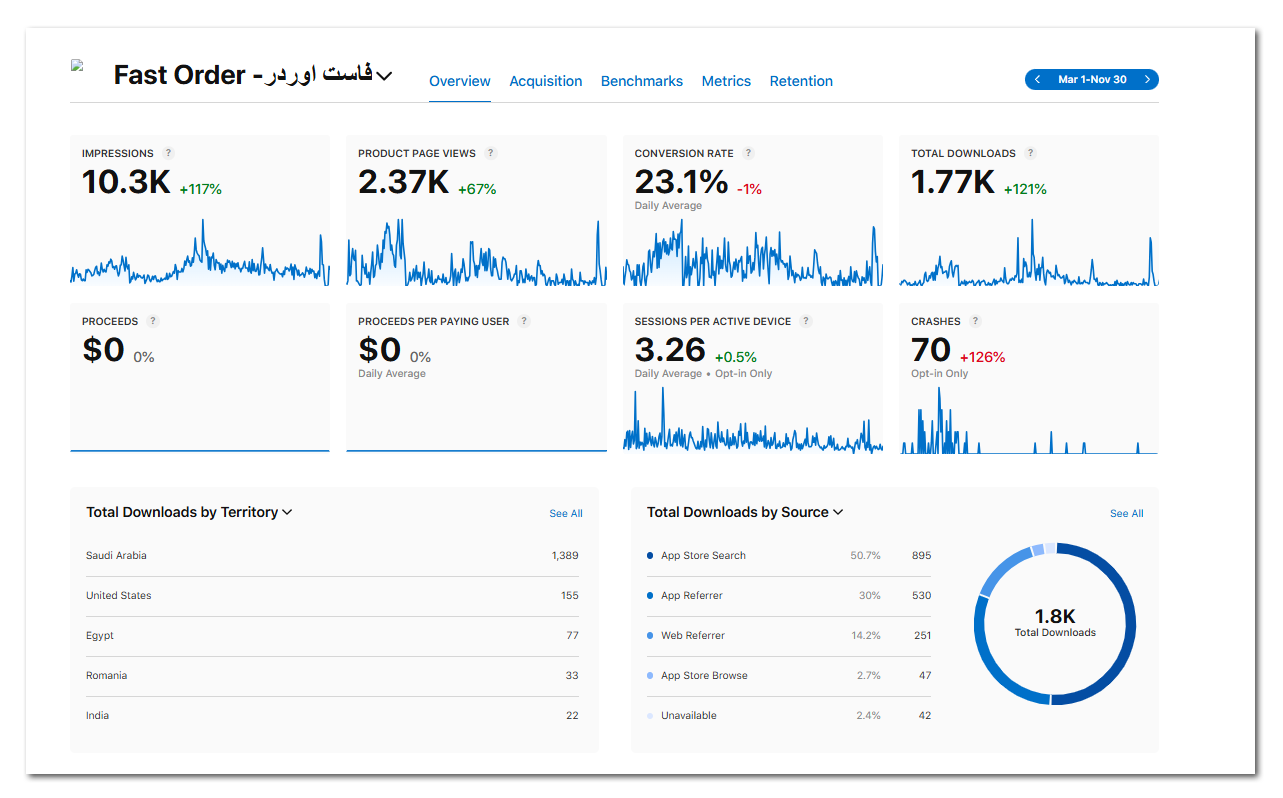Go to previous date range arrow
Image resolution: width=1283 pixels, height=798 pixels.
pyautogui.click(x=1037, y=79)
